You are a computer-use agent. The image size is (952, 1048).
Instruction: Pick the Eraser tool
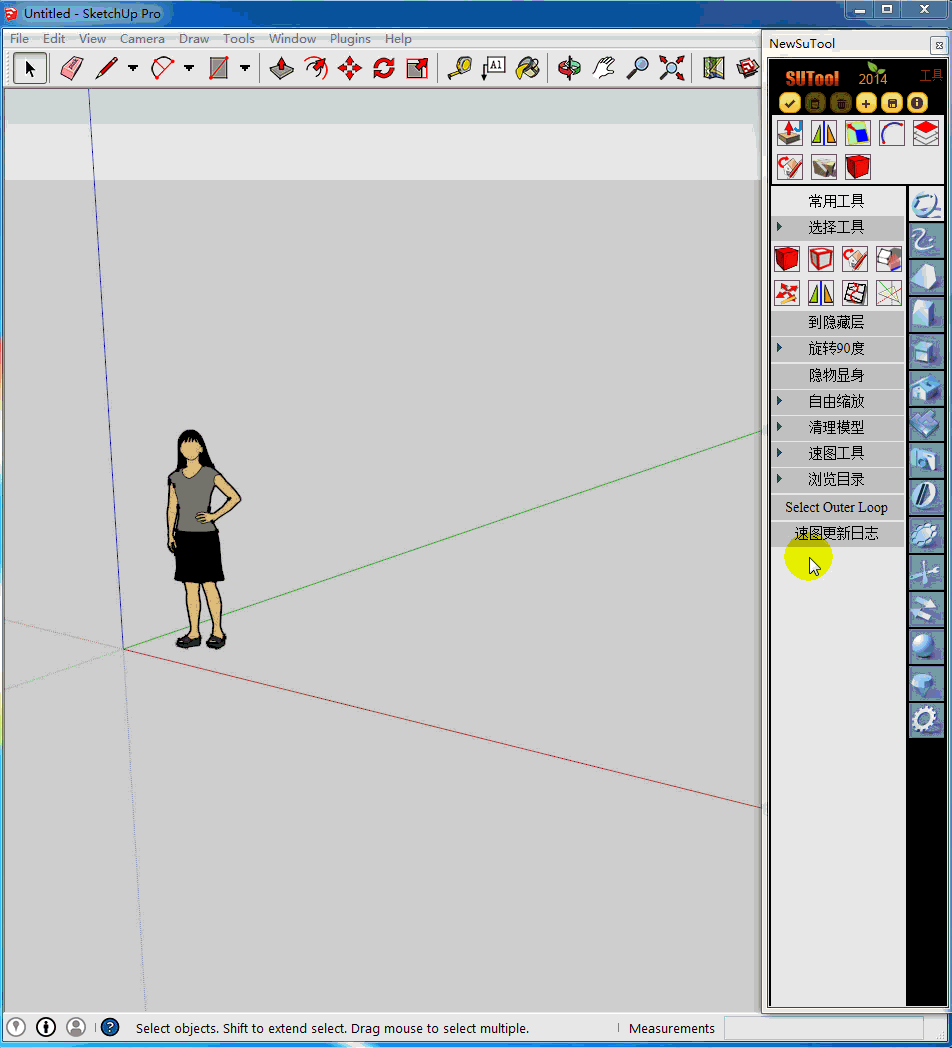click(x=72, y=68)
